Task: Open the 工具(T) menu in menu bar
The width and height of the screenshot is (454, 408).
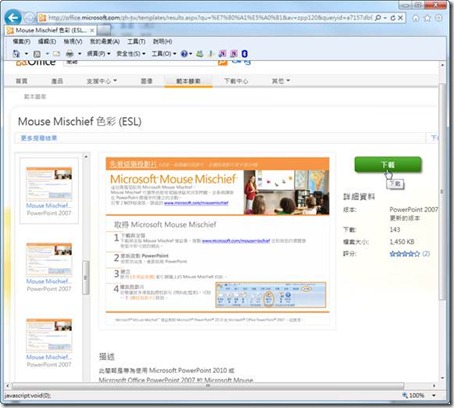Action: coord(136,41)
